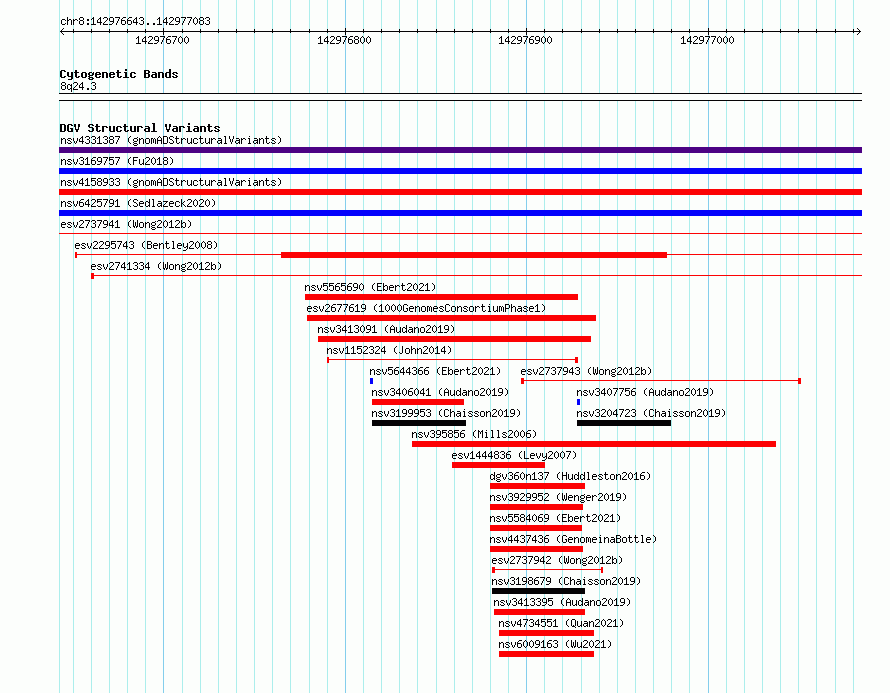Click nsv4437436 red variant bar

coord(536,549)
